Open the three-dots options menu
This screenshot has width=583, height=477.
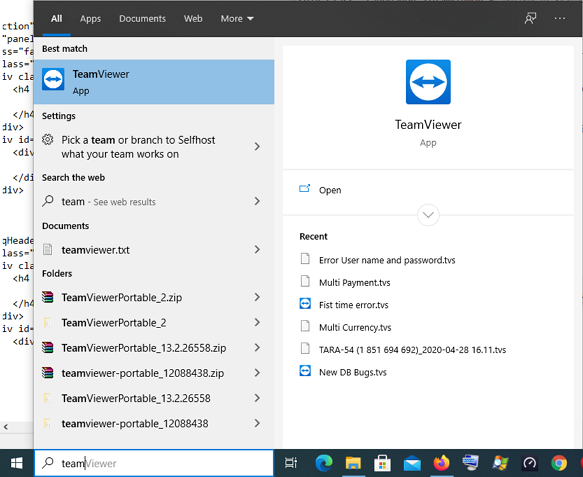coord(560,18)
